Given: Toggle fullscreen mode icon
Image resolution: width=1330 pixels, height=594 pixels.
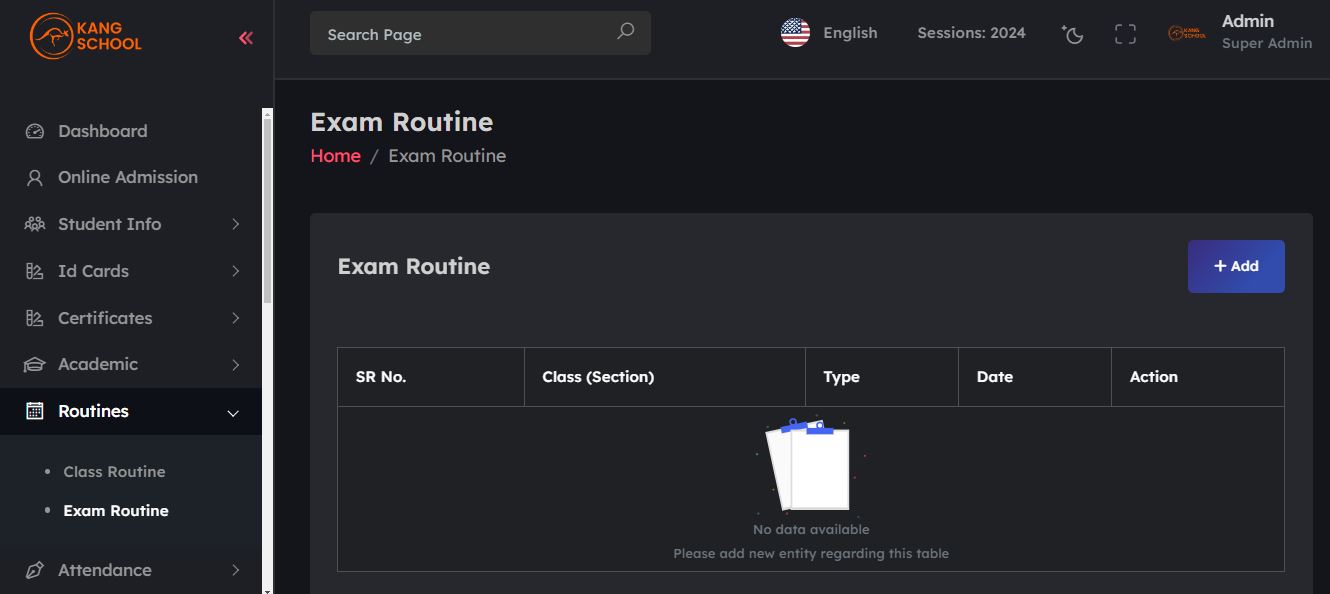Looking at the screenshot, I should [1125, 34].
